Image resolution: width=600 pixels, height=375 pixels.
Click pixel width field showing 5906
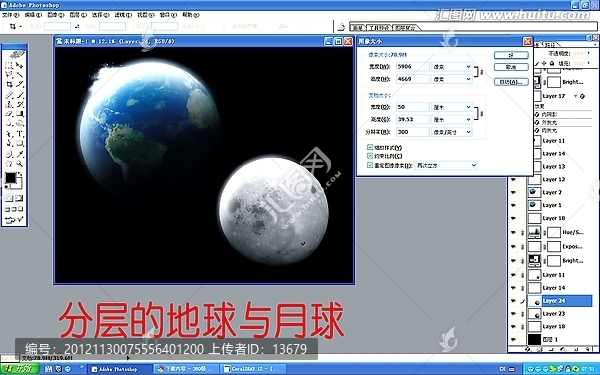click(412, 67)
